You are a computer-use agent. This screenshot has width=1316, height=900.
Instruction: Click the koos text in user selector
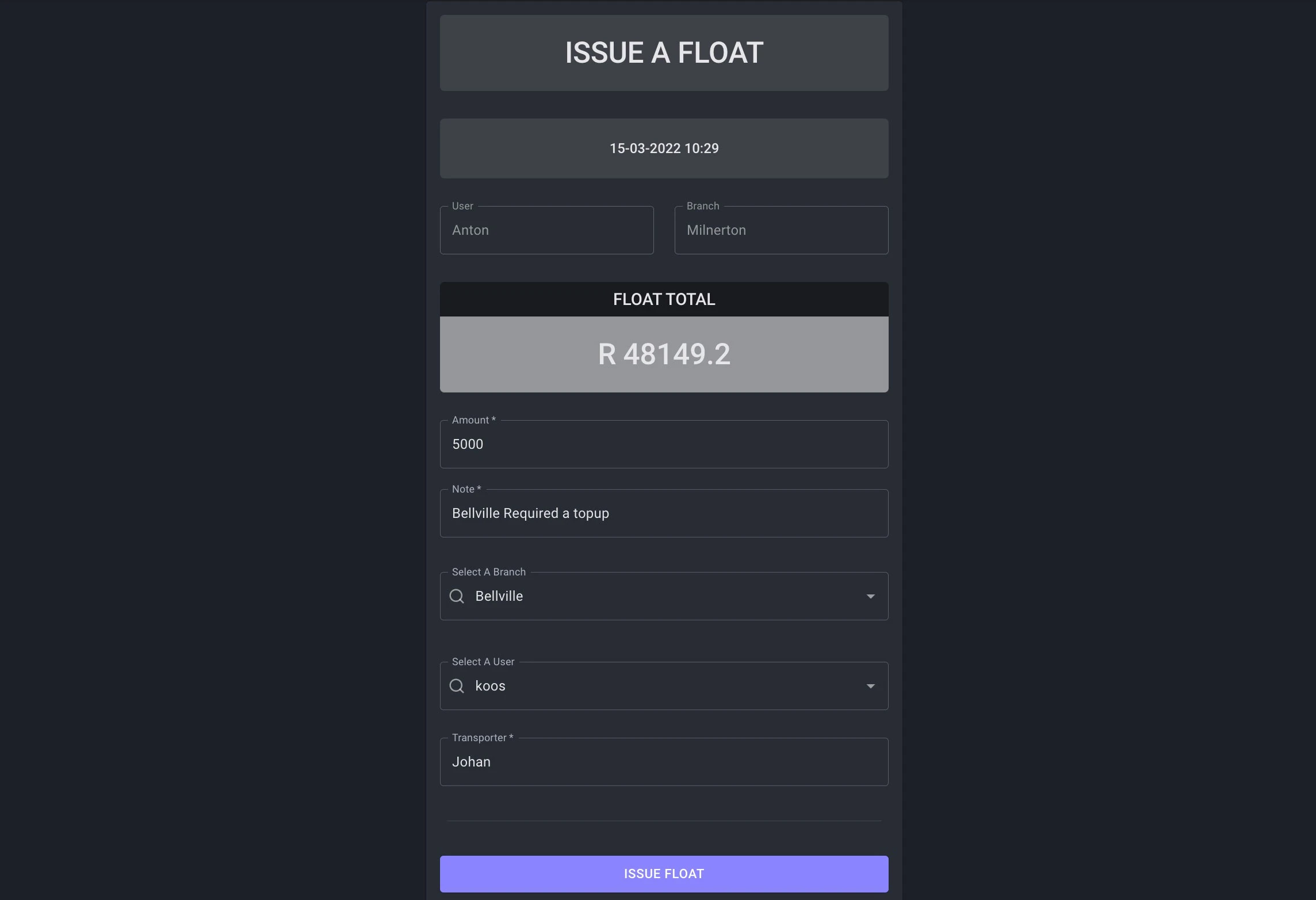pyautogui.click(x=491, y=686)
